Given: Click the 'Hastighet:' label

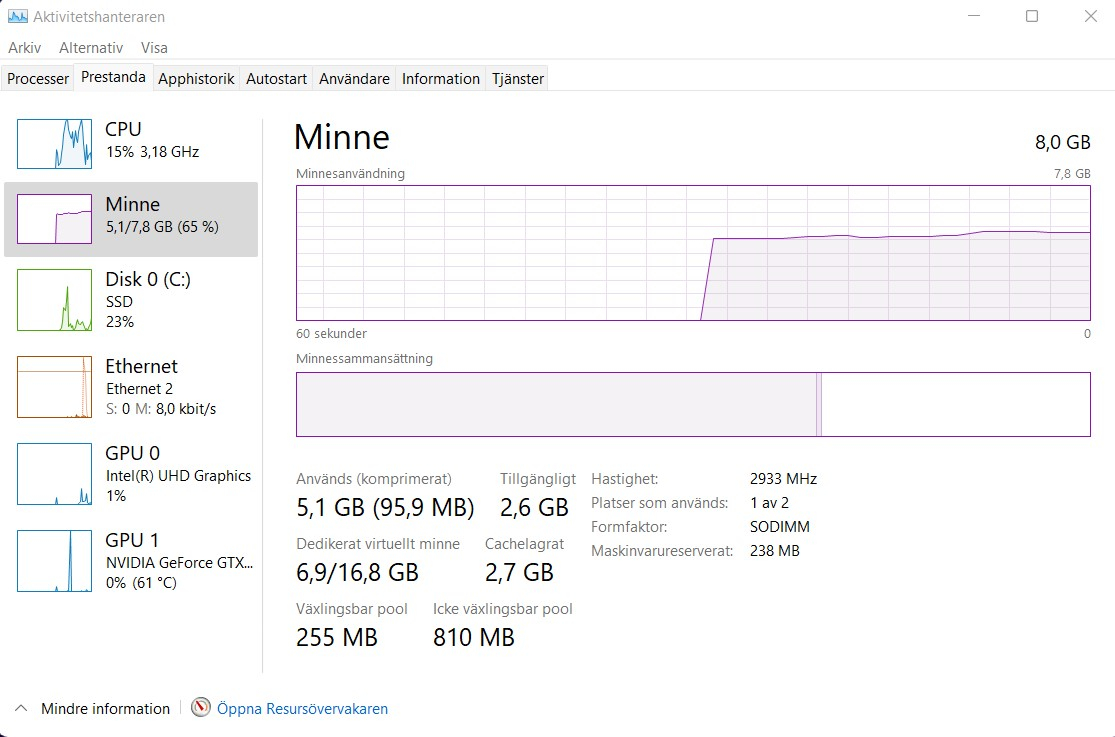Looking at the screenshot, I should pos(624,479).
